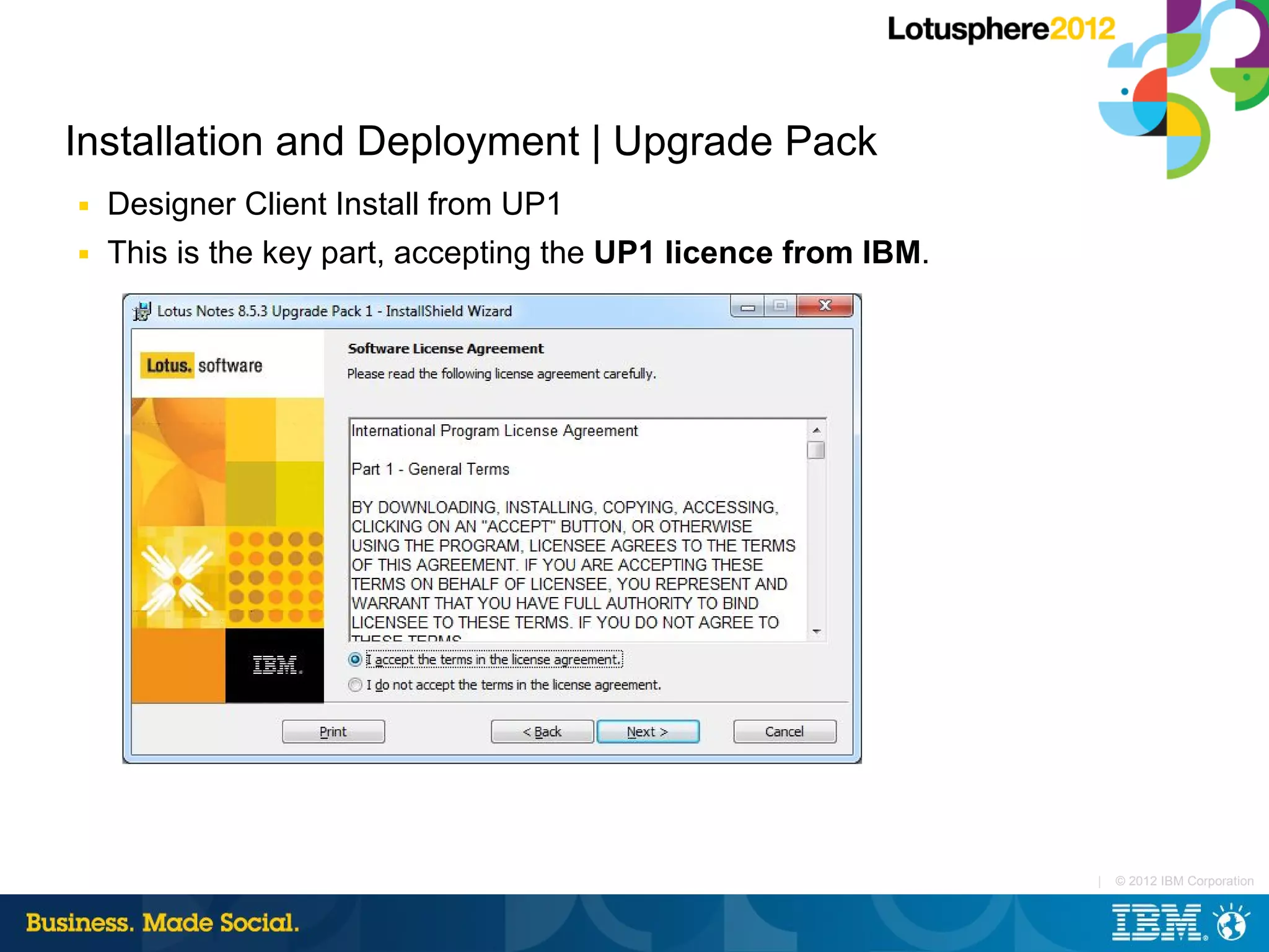Image resolution: width=1269 pixels, height=952 pixels.
Task: Click 'Part 1 - General Terms' line
Action: [x=431, y=469]
